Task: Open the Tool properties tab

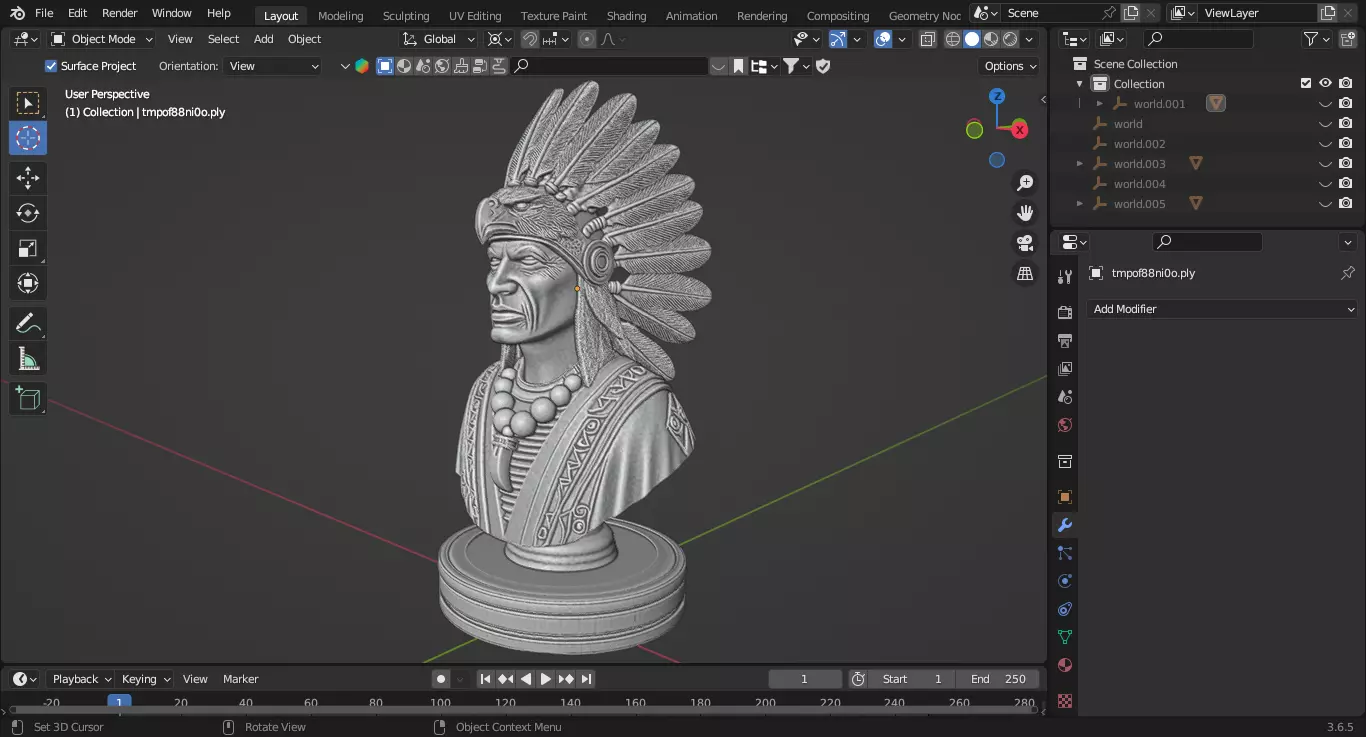Action: pyautogui.click(x=1065, y=277)
